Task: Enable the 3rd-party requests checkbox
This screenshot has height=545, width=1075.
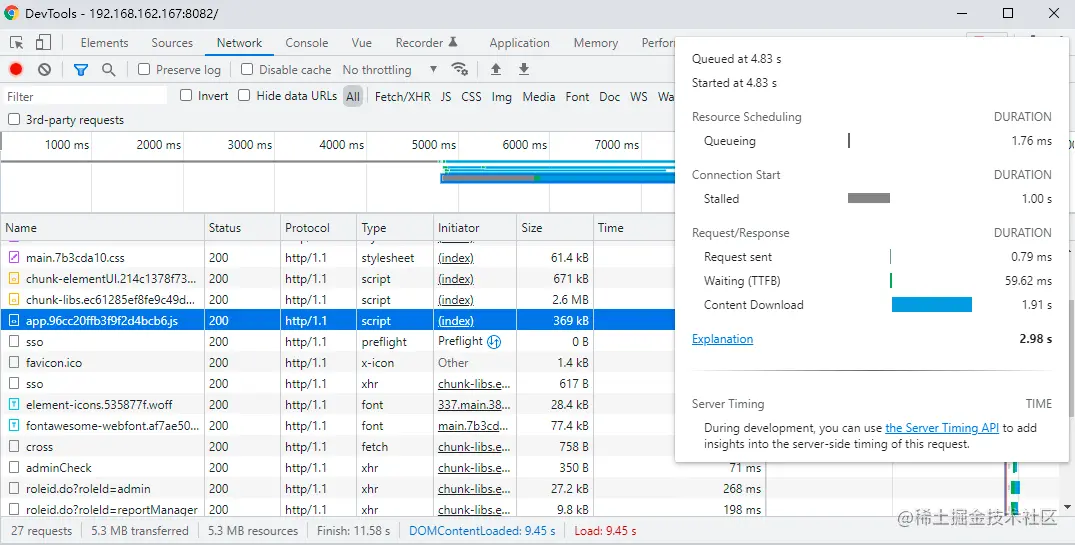Action: pos(14,119)
